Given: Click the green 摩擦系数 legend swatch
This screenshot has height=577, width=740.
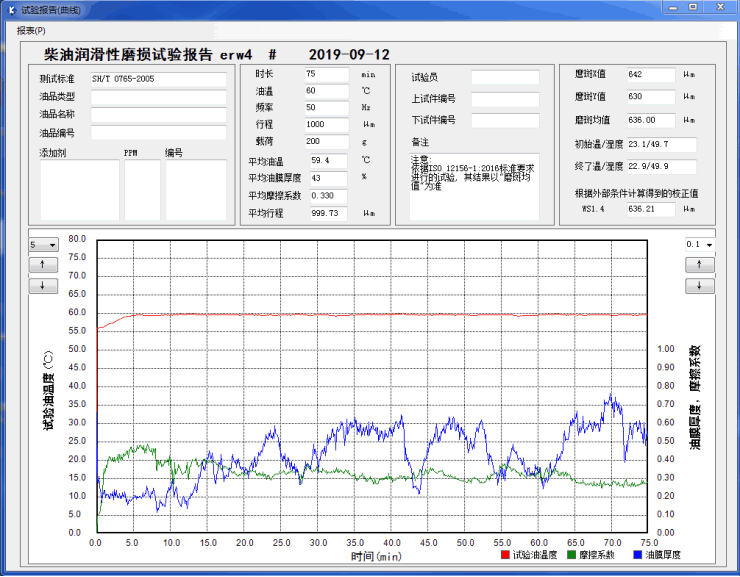Looking at the screenshot, I should 572,554.
